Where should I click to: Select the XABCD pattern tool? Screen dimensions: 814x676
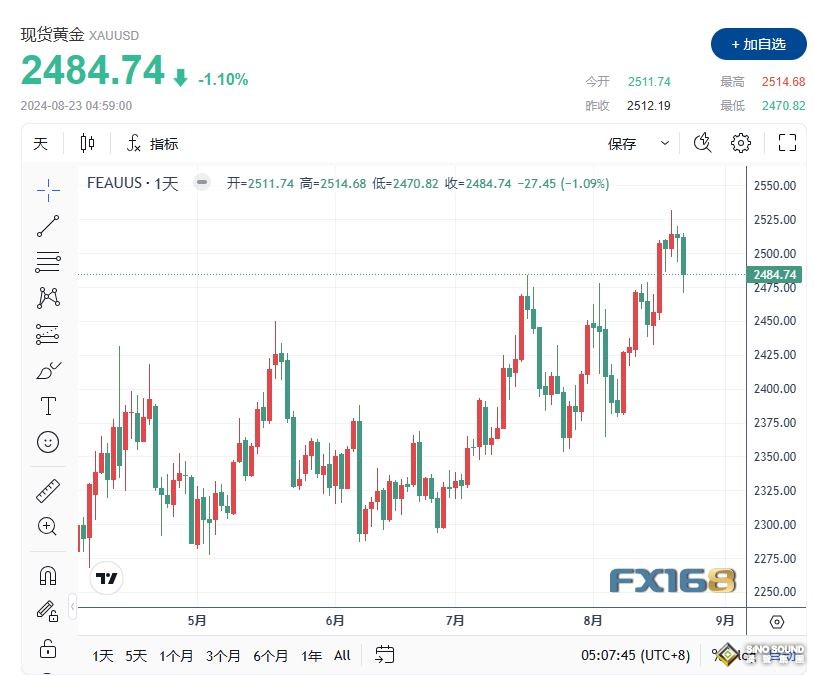[48, 298]
